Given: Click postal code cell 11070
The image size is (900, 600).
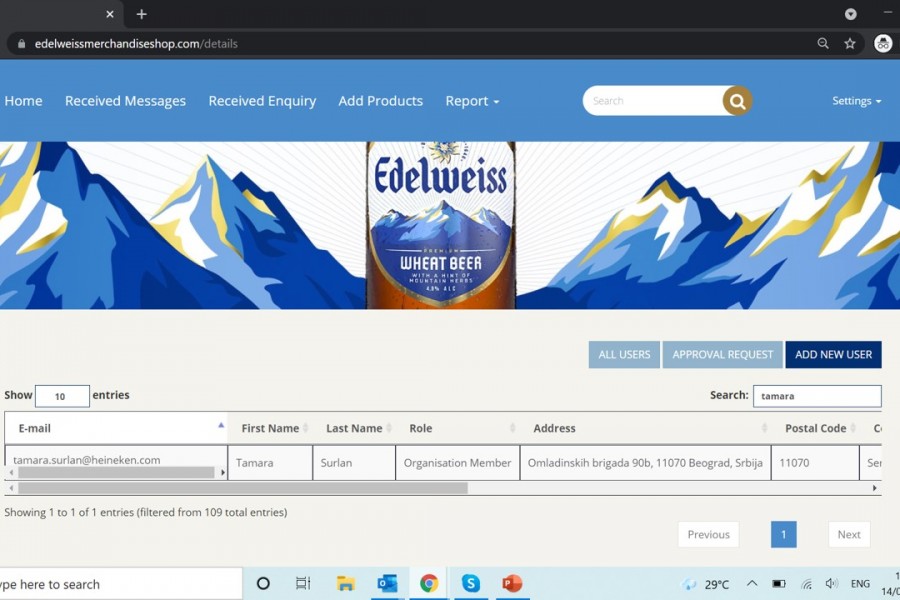Looking at the screenshot, I should click(x=815, y=463).
